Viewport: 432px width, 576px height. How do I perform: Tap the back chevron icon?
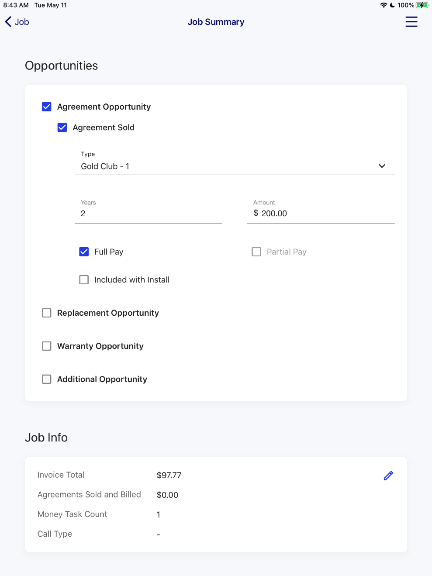(8, 22)
